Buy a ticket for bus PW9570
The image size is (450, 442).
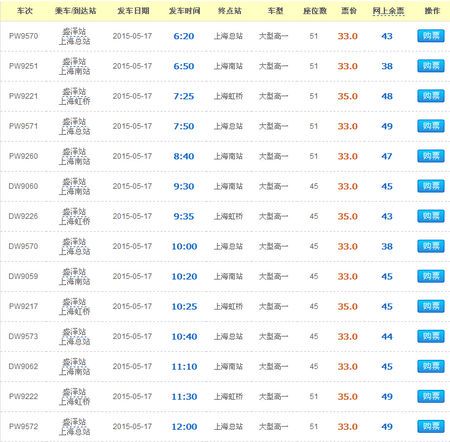431,36
